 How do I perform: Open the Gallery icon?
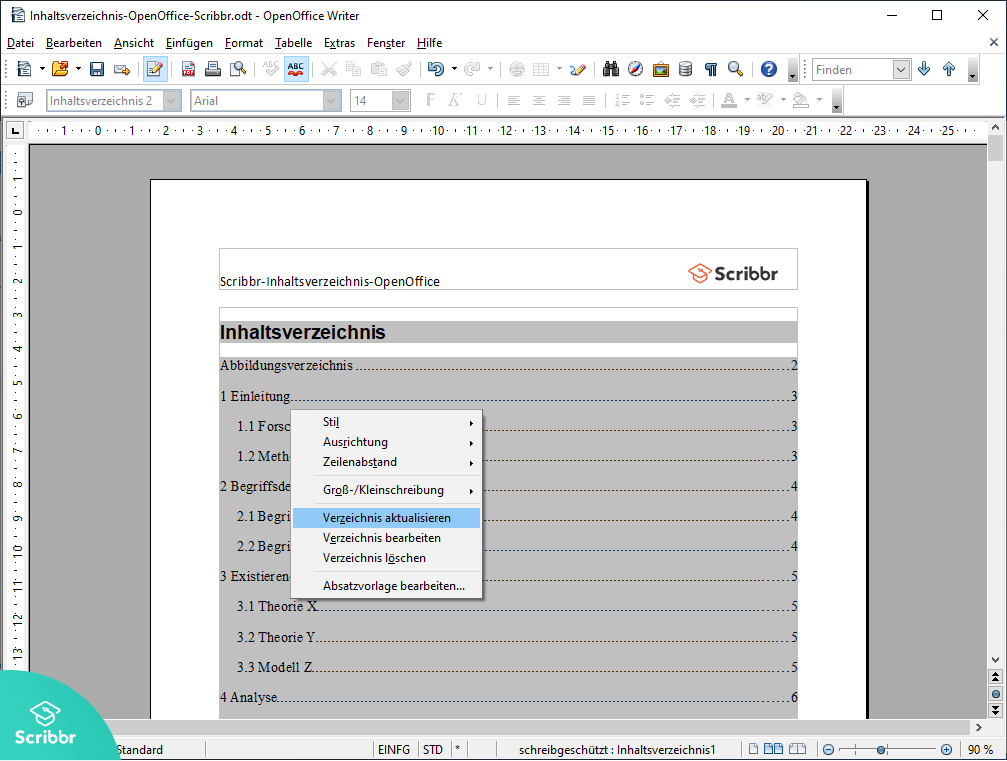pos(660,69)
